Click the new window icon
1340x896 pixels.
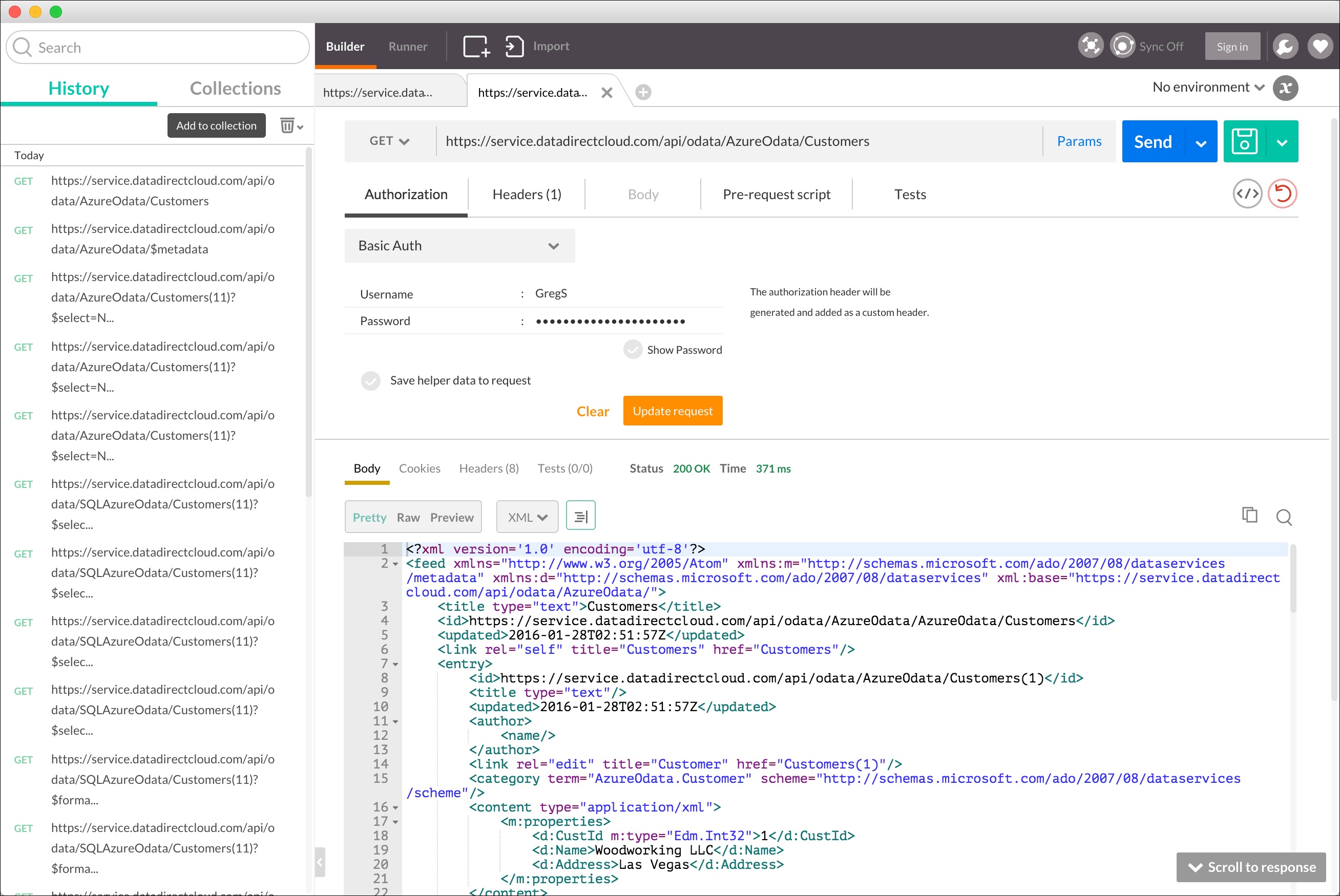(476, 46)
